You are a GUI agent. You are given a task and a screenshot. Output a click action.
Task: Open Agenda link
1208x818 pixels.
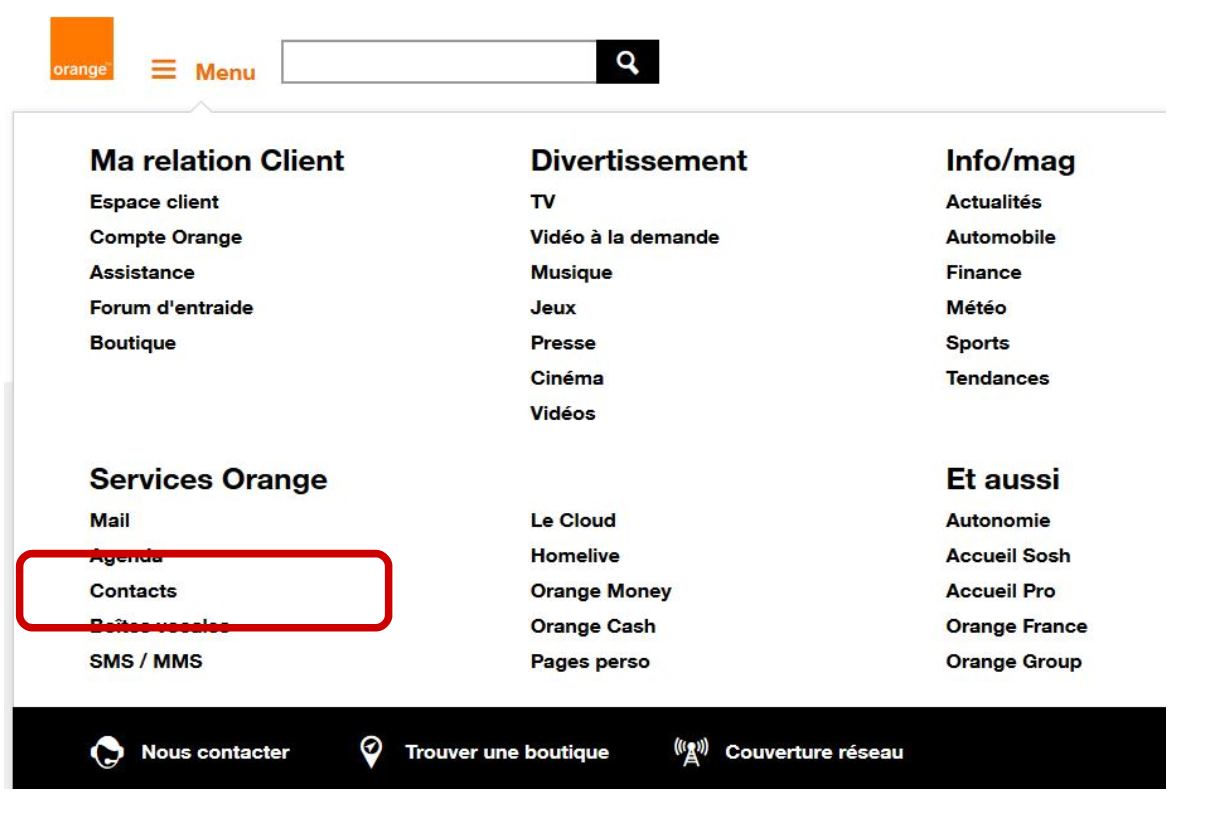tap(126, 556)
